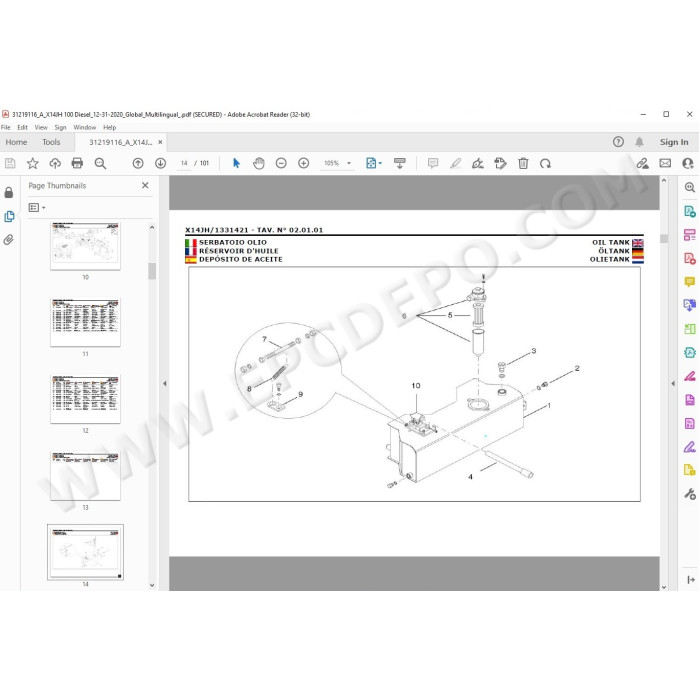This screenshot has height=700, width=700.
Task: Open the Window menu
Action: pyautogui.click(x=85, y=127)
